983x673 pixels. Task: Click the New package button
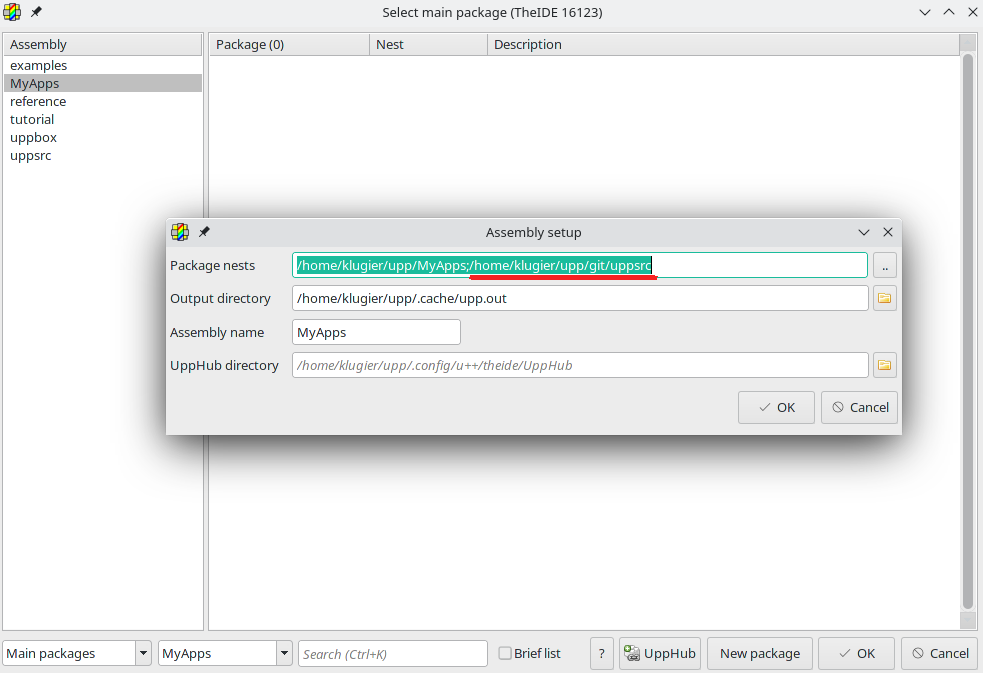pos(759,653)
